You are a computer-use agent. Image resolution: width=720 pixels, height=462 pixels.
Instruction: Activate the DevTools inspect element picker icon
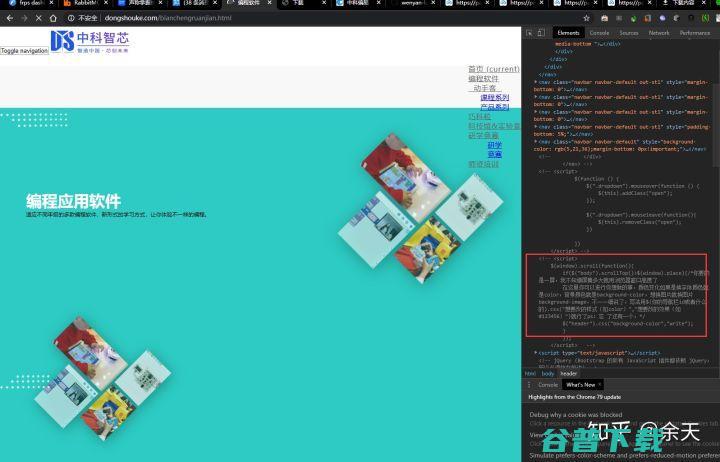[x=529, y=33]
